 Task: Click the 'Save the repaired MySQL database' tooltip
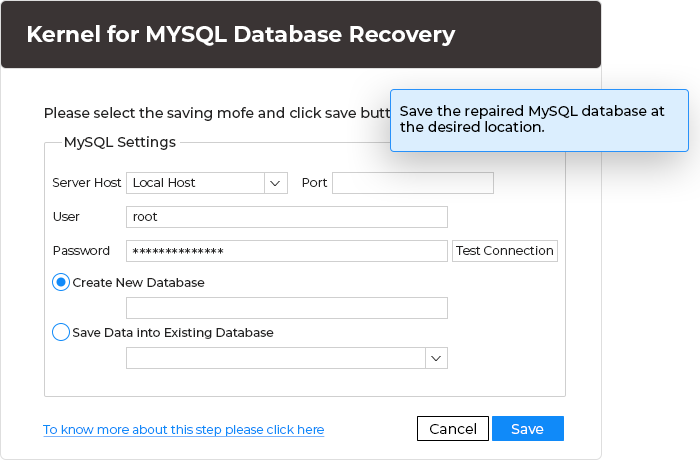(538, 119)
